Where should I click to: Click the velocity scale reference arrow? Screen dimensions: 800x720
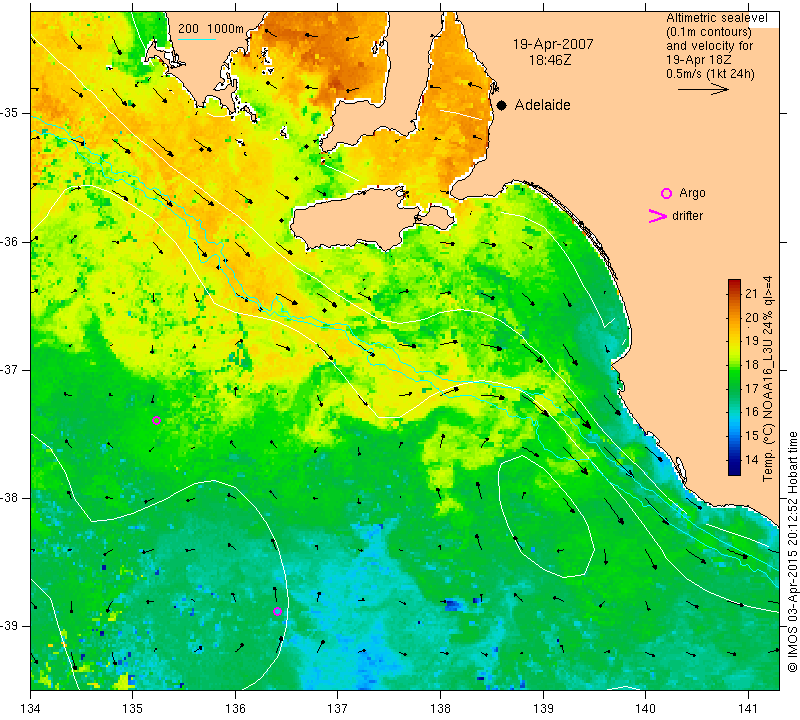point(704,89)
